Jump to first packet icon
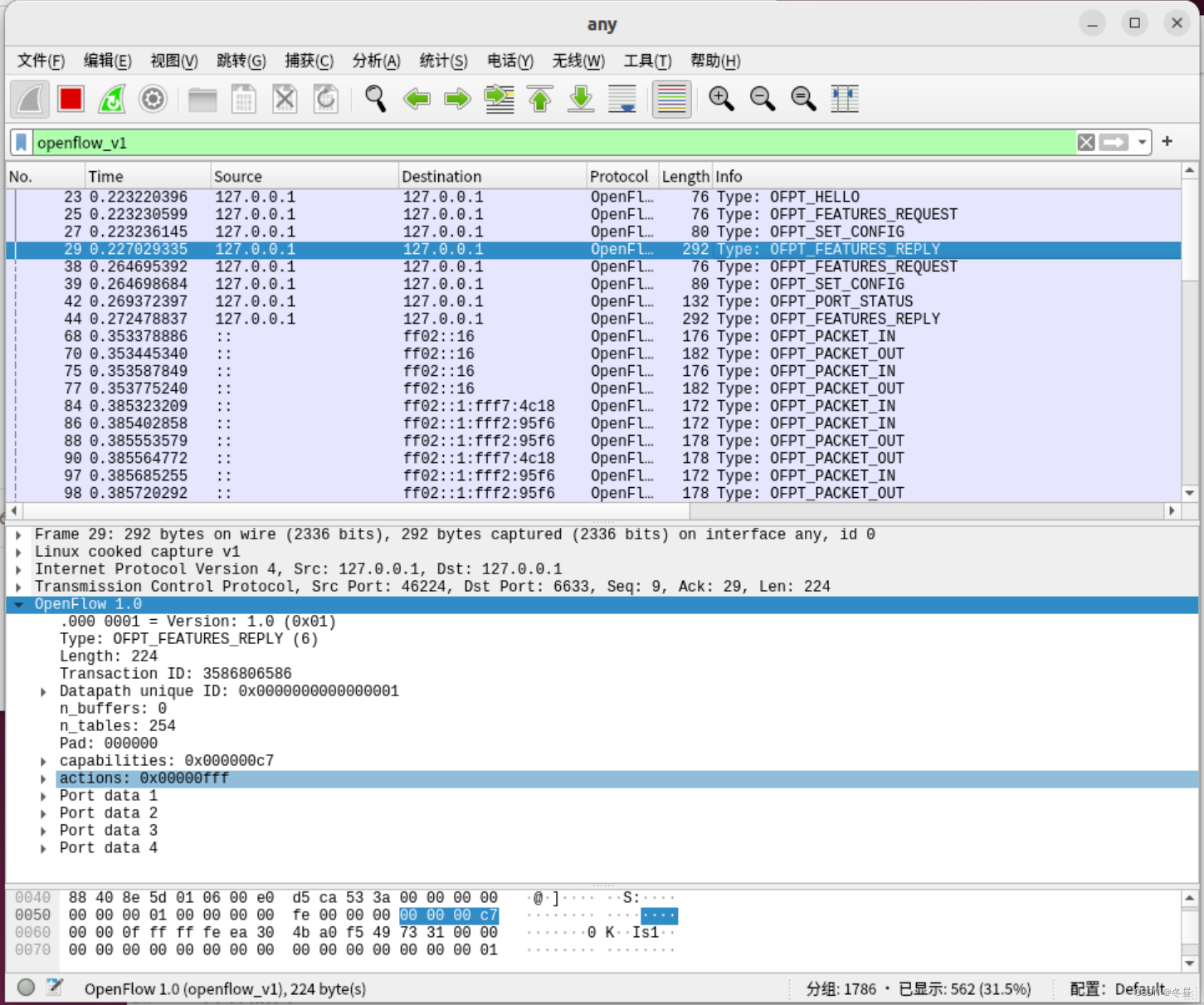Image resolution: width=1204 pixels, height=1005 pixels. pyautogui.click(x=540, y=100)
